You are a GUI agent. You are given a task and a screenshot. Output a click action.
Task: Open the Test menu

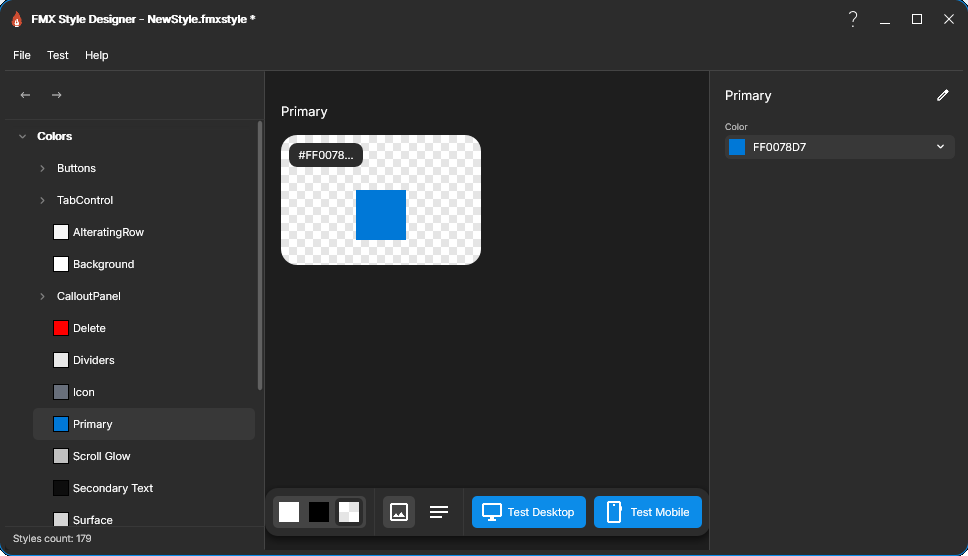pos(57,56)
